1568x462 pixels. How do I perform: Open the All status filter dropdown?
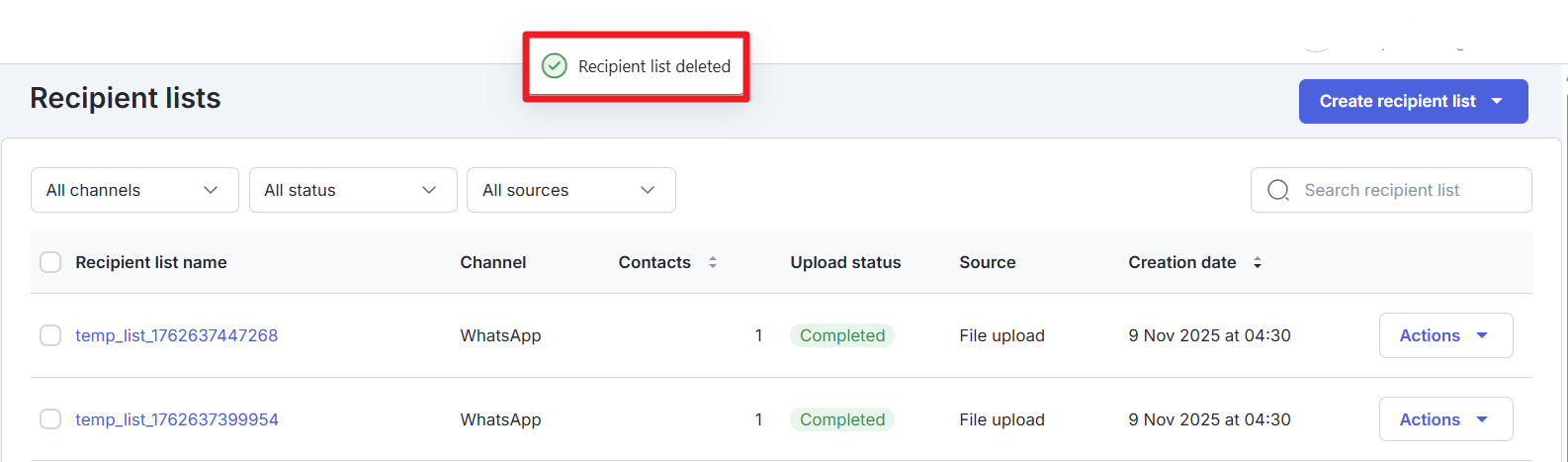tap(353, 190)
